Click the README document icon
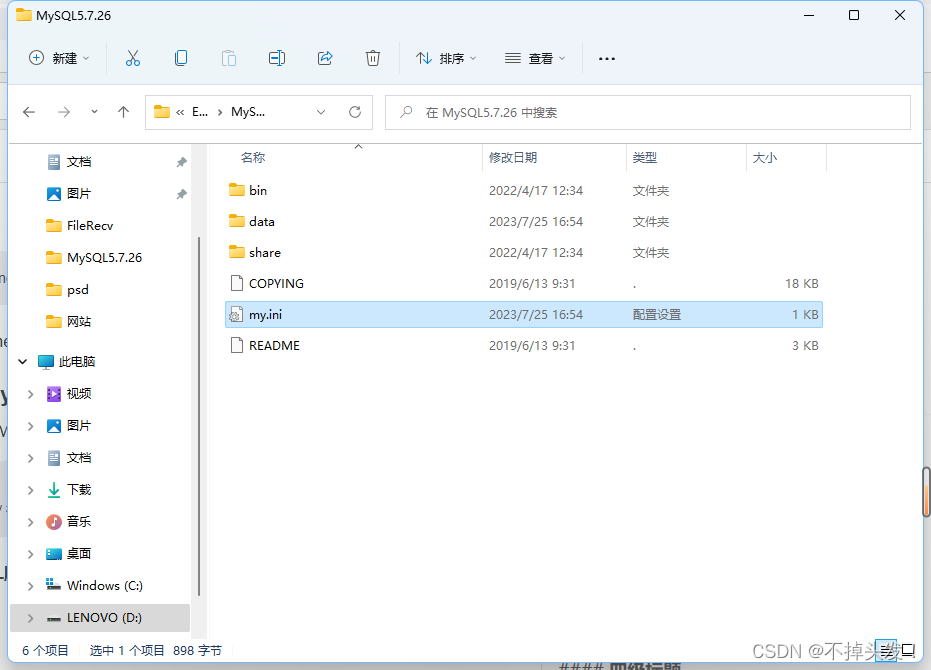The image size is (931, 670). [x=237, y=345]
